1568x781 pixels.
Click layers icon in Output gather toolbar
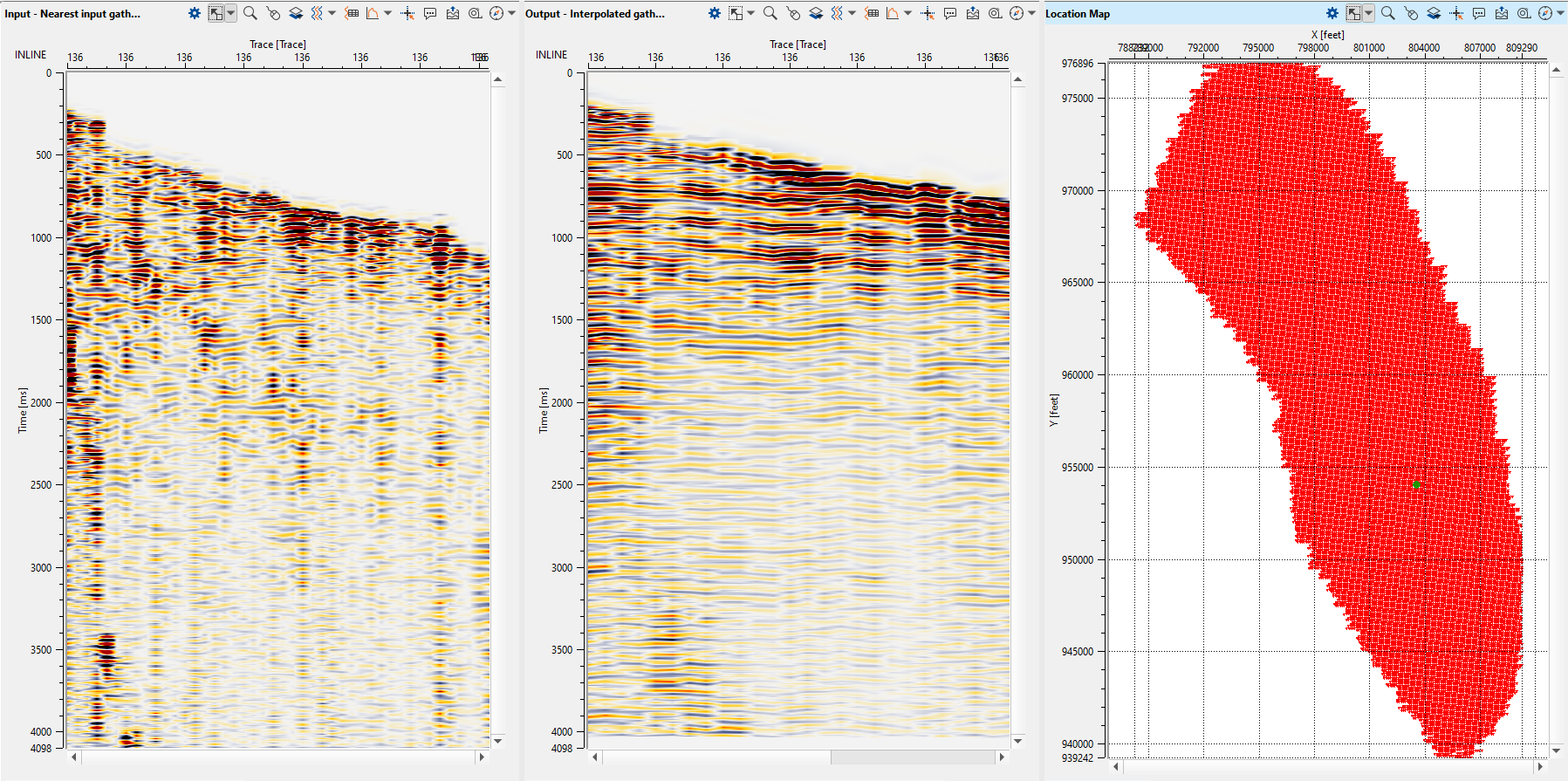pyautogui.click(x=815, y=13)
